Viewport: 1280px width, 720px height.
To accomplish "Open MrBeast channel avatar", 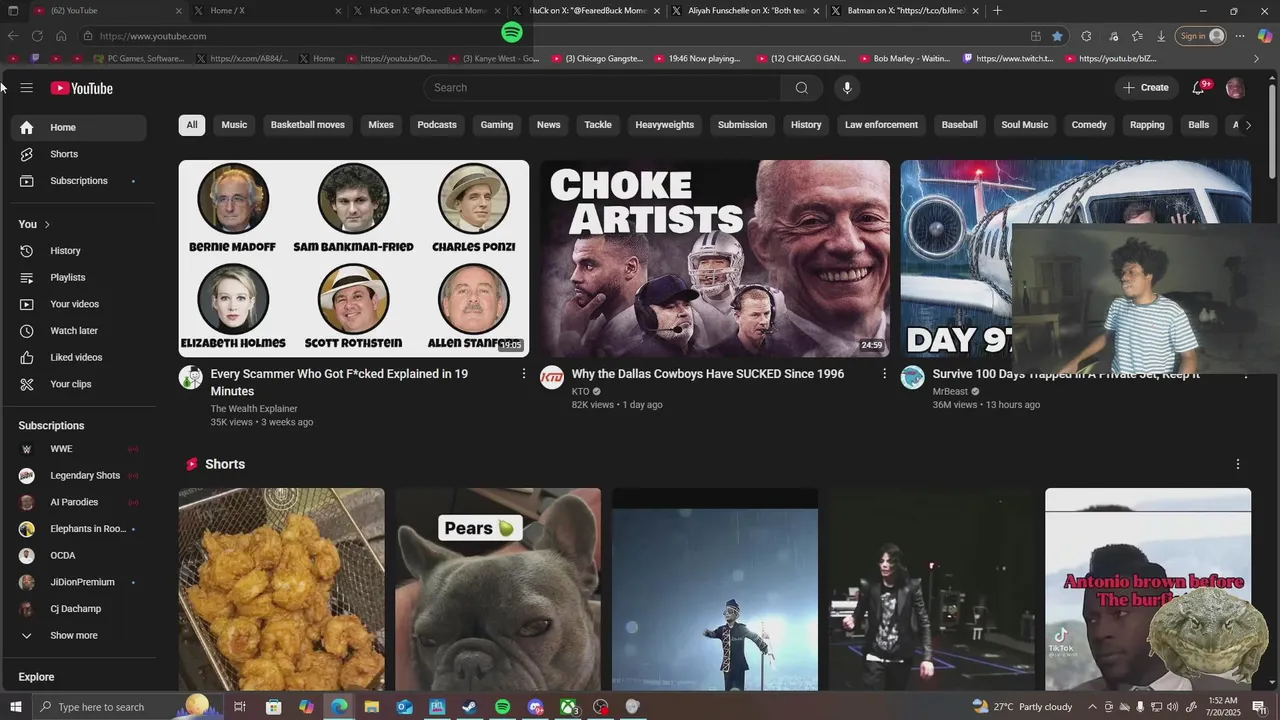I will 912,377.
